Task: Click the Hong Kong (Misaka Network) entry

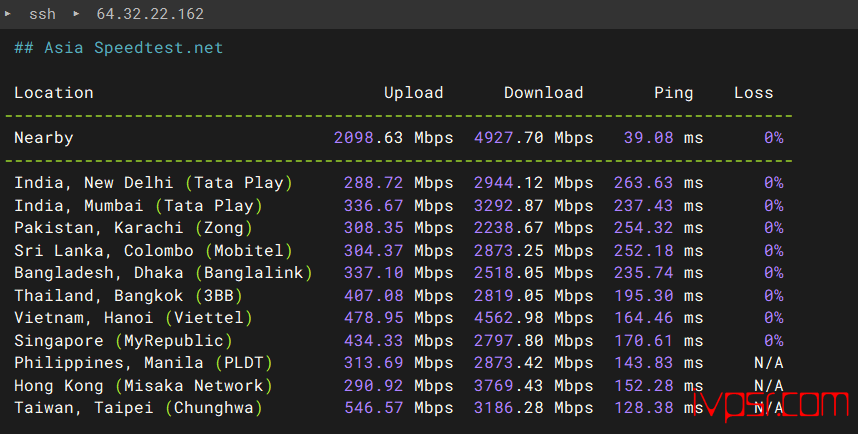Action: point(143,385)
